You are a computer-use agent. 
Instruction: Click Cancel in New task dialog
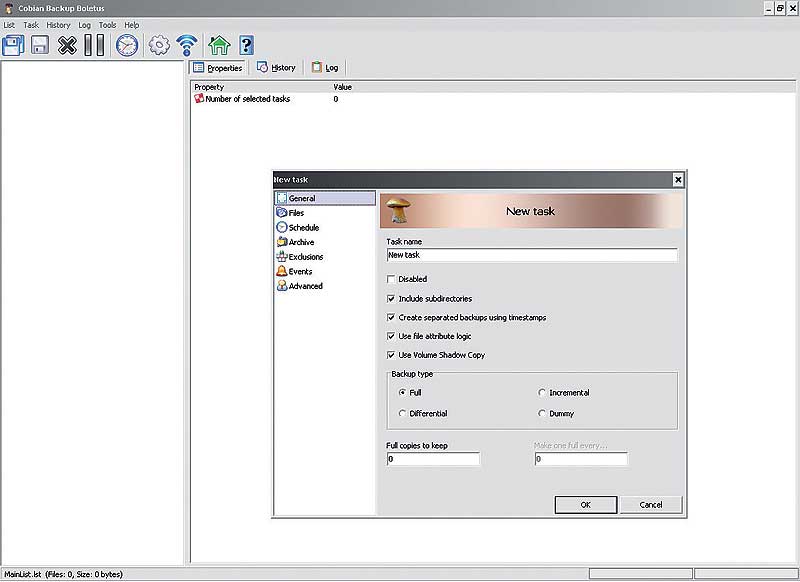(x=651, y=505)
